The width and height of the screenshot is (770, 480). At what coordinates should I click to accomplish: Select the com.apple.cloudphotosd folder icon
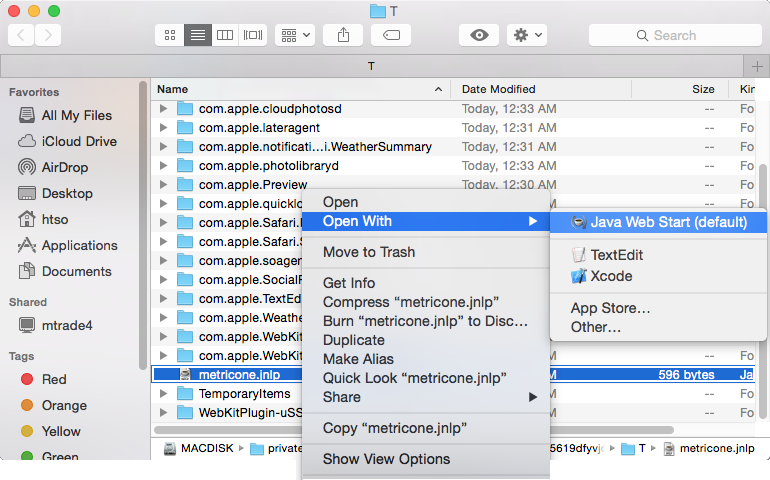[185, 109]
